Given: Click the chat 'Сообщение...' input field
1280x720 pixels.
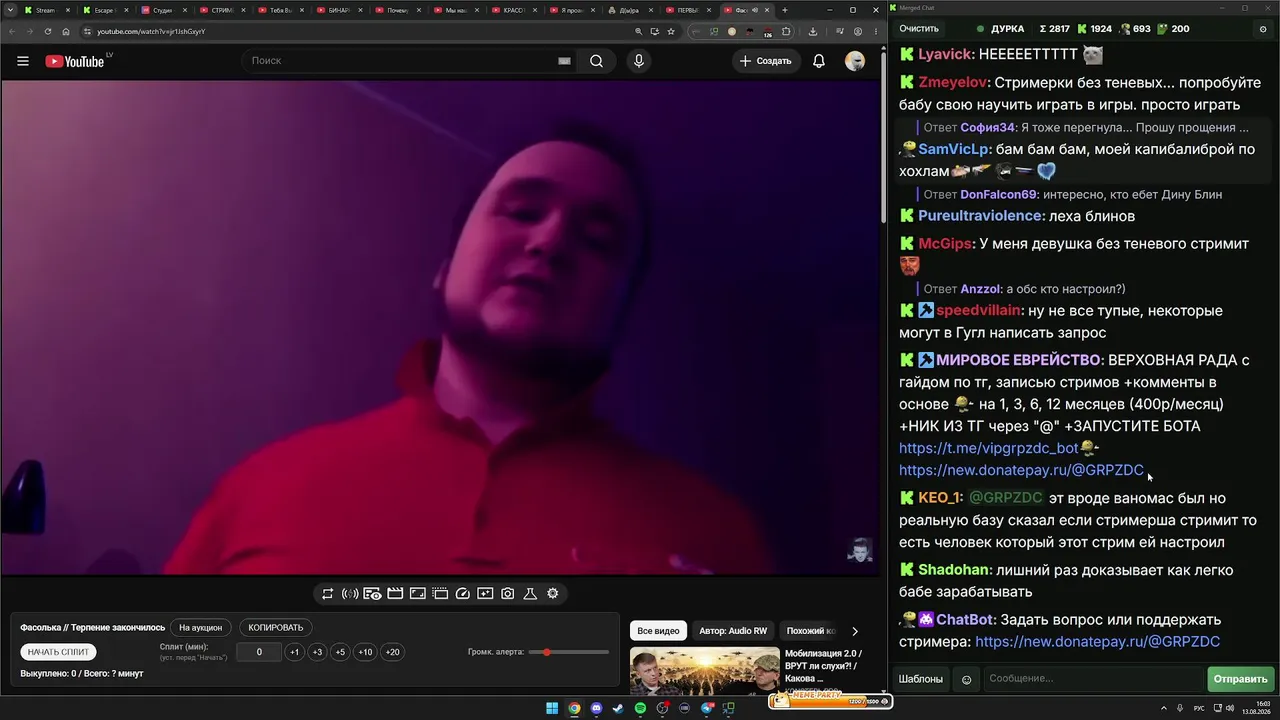Looking at the screenshot, I should click(x=1093, y=679).
